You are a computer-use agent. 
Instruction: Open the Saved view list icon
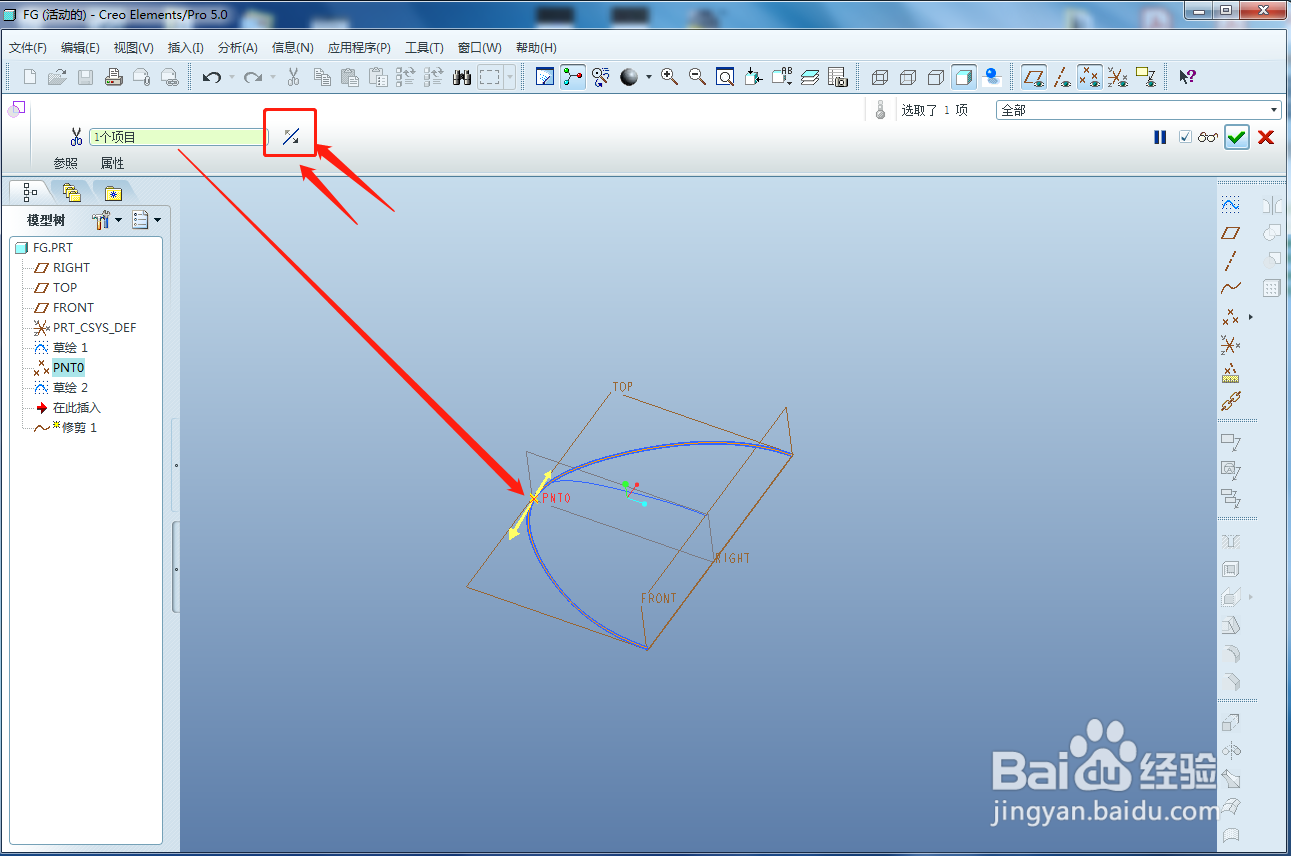(782, 77)
